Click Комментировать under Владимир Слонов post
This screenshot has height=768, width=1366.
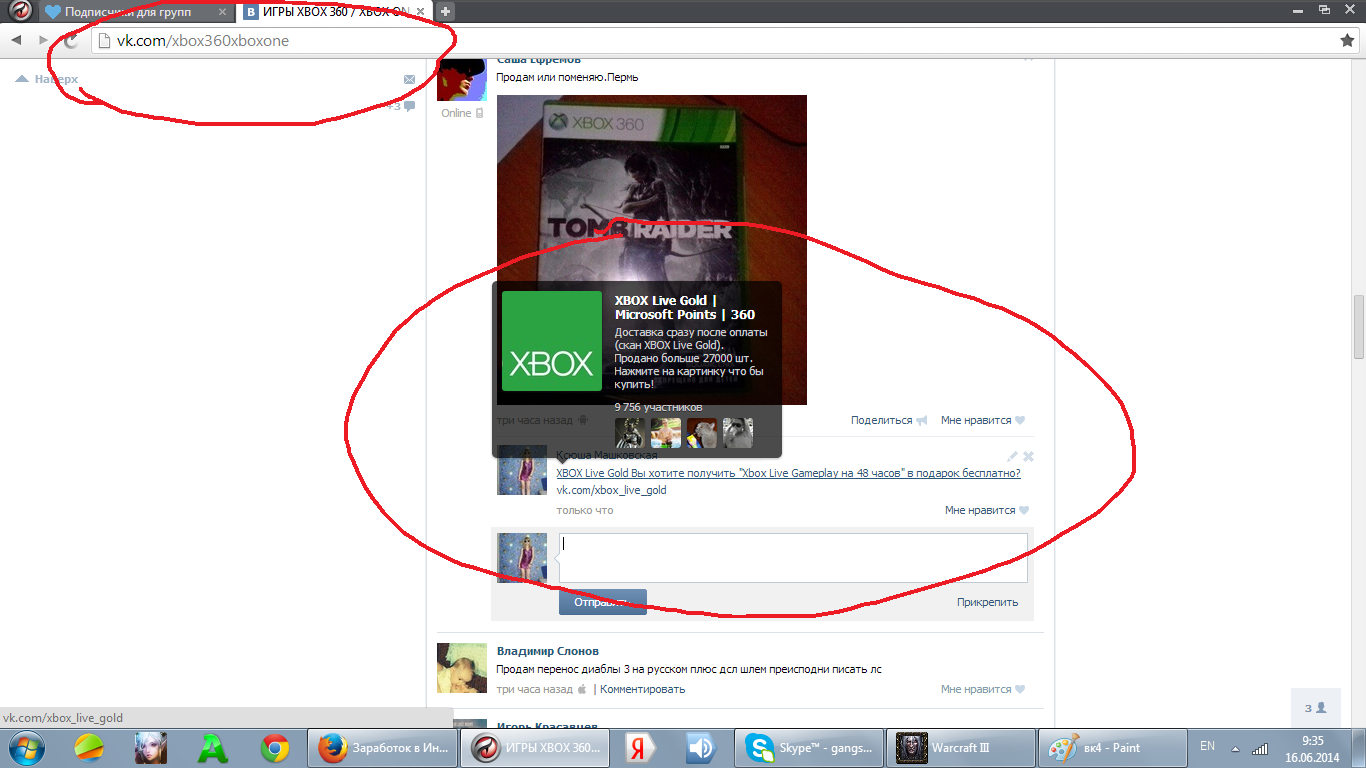point(643,689)
